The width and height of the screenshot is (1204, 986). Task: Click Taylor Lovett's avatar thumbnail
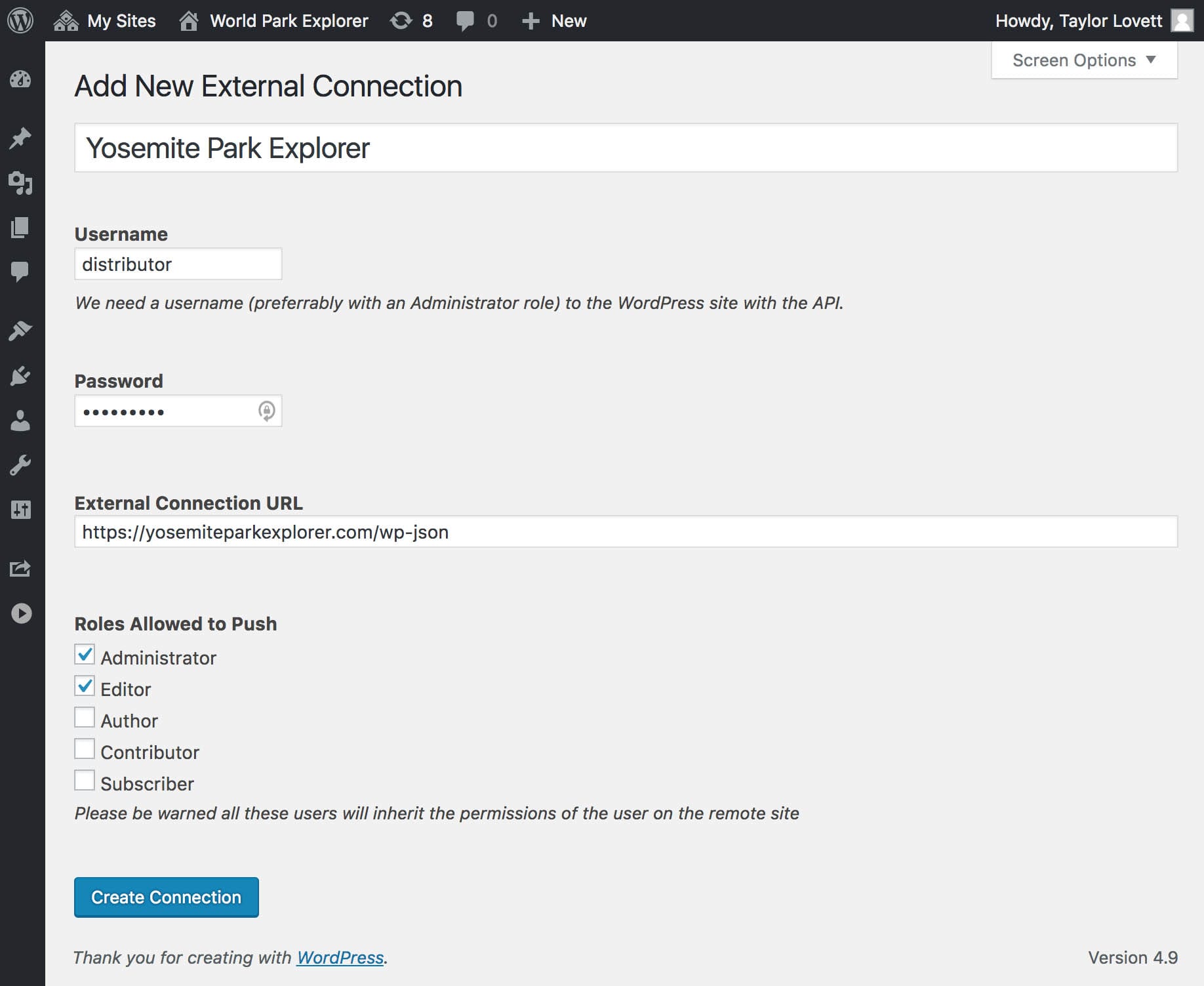point(1182,20)
